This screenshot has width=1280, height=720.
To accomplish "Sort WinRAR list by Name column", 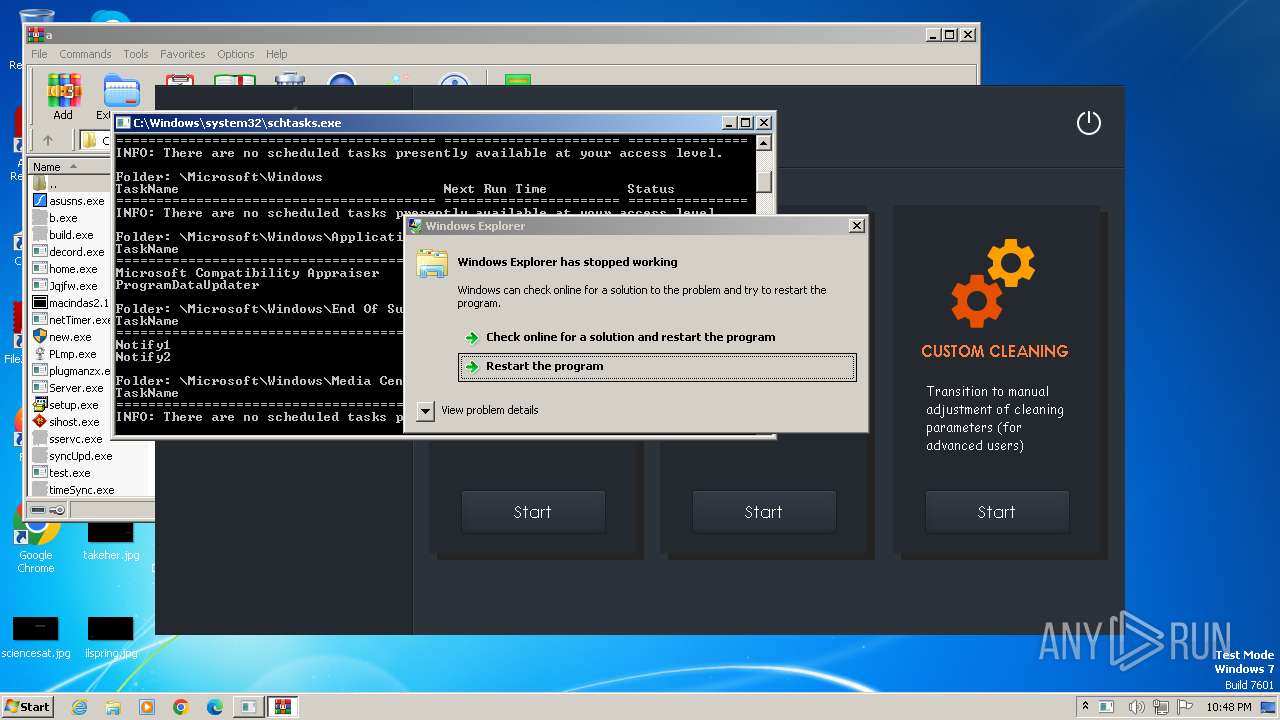I will pos(68,166).
